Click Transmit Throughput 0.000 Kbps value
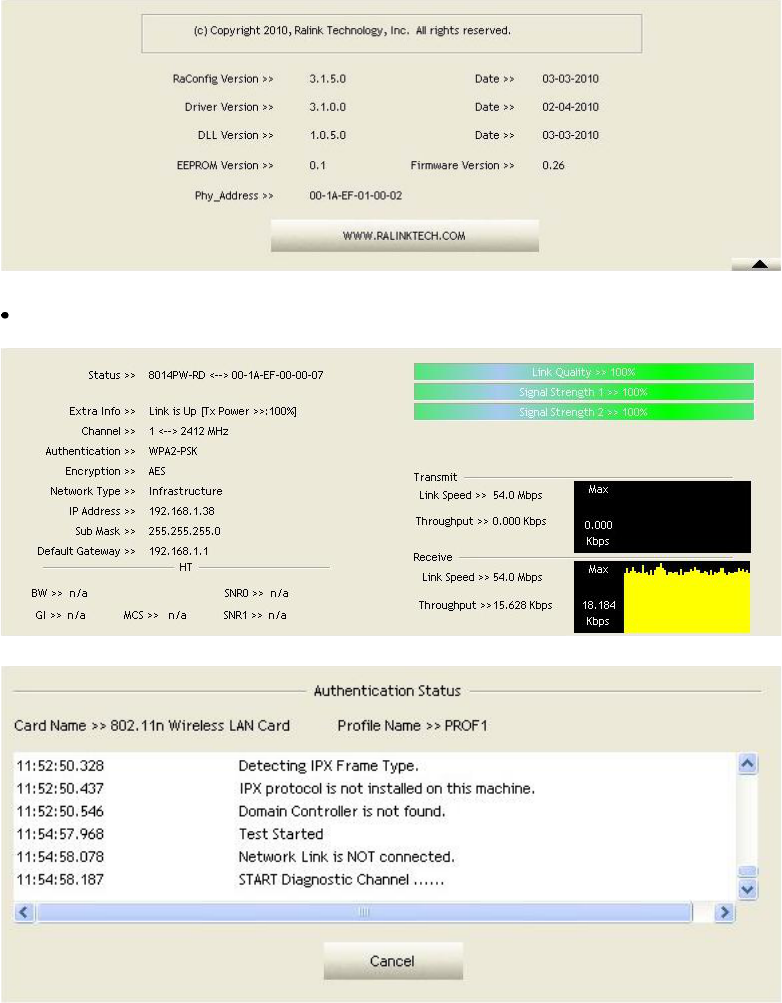This screenshot has width=782, height=1003. [x=519, y=521]
